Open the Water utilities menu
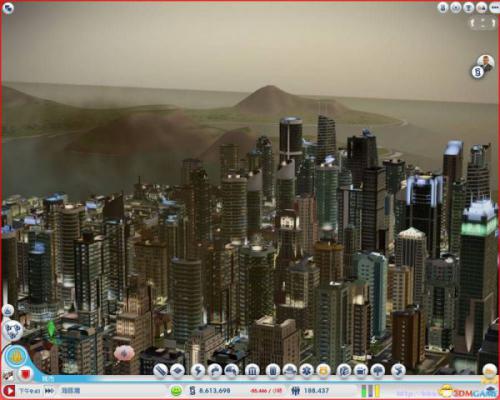 215,370
